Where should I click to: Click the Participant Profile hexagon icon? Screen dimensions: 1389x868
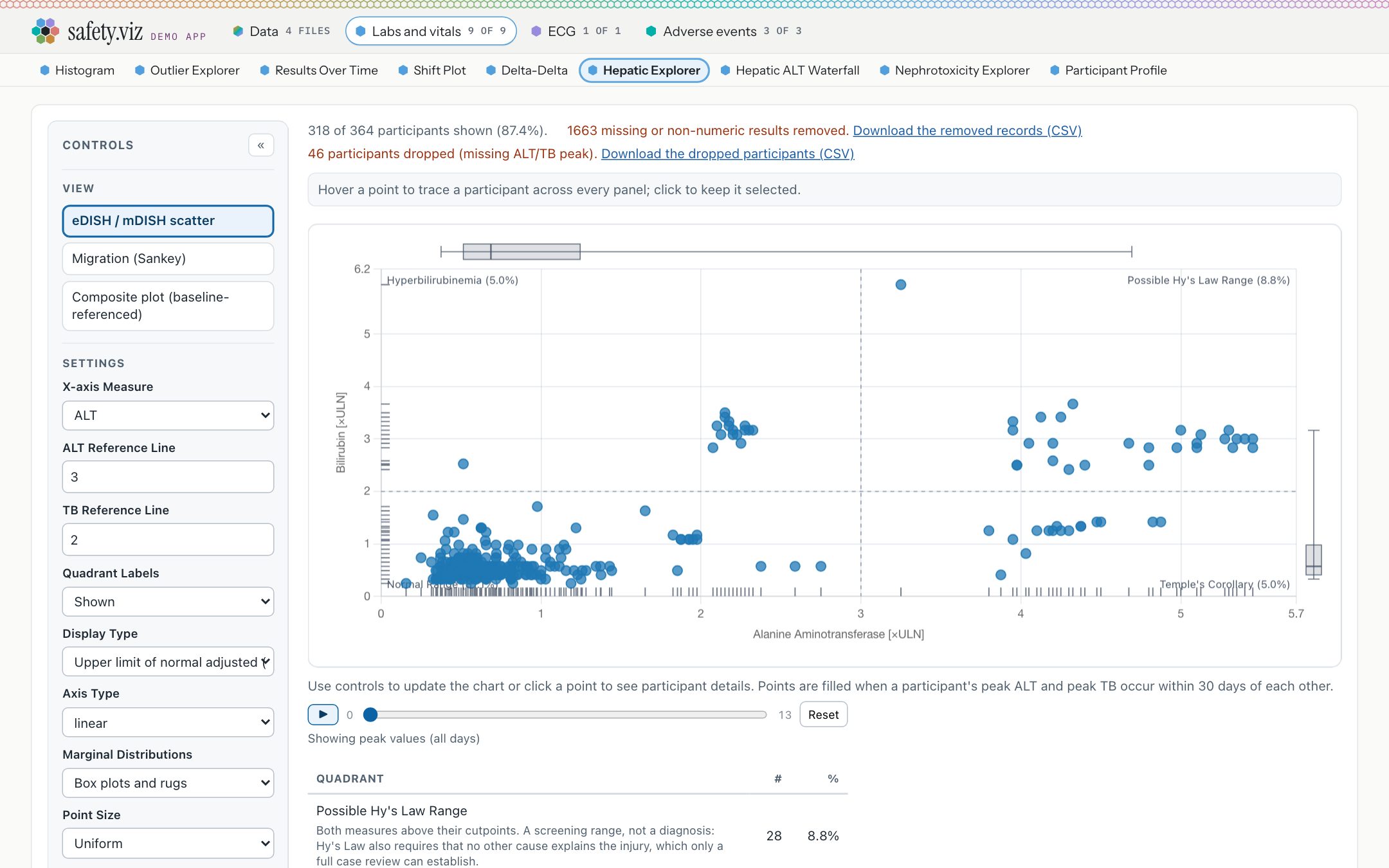[x=1055, y=70]
